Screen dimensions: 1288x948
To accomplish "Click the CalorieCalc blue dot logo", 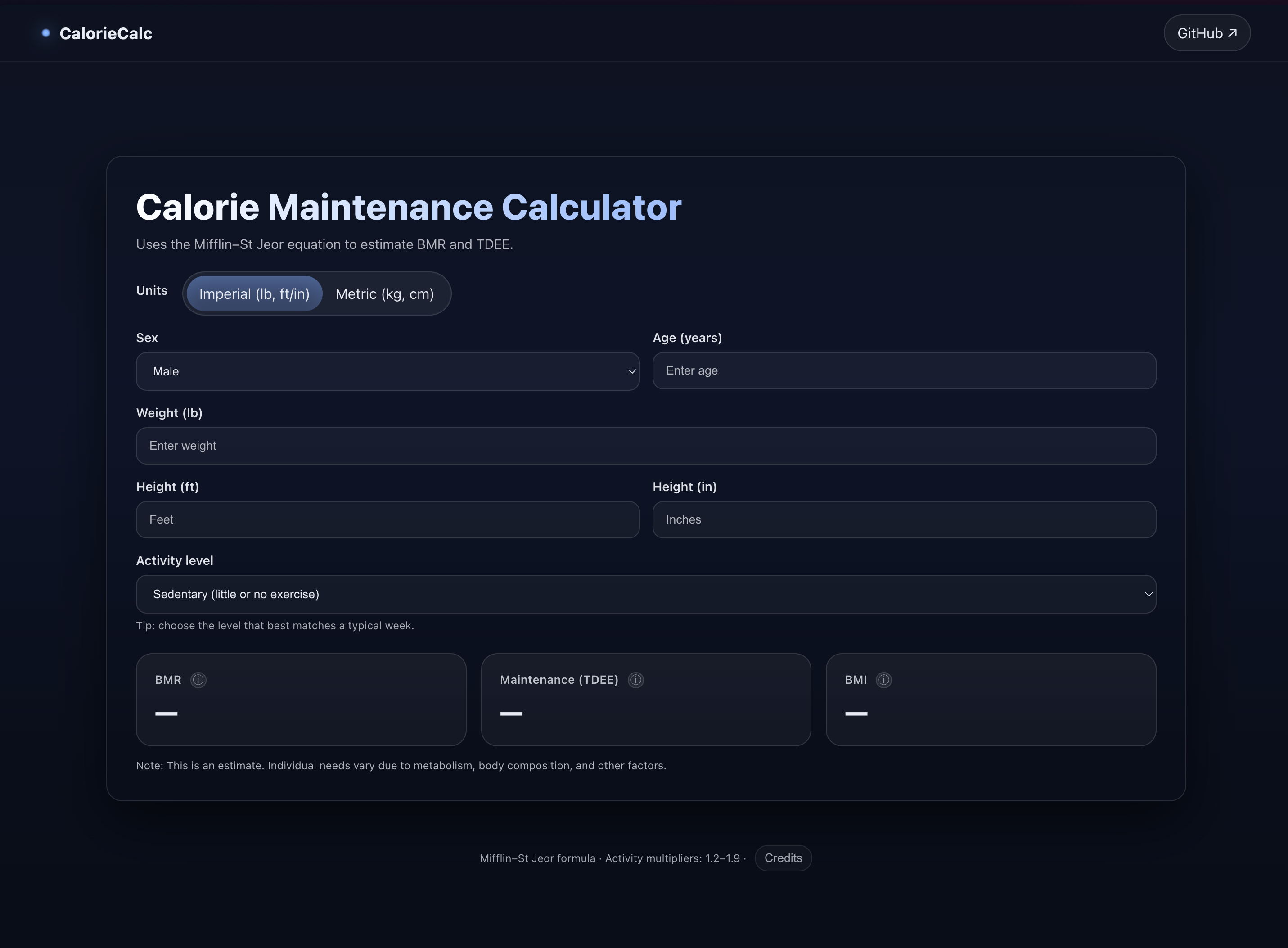I will point(46,33).
